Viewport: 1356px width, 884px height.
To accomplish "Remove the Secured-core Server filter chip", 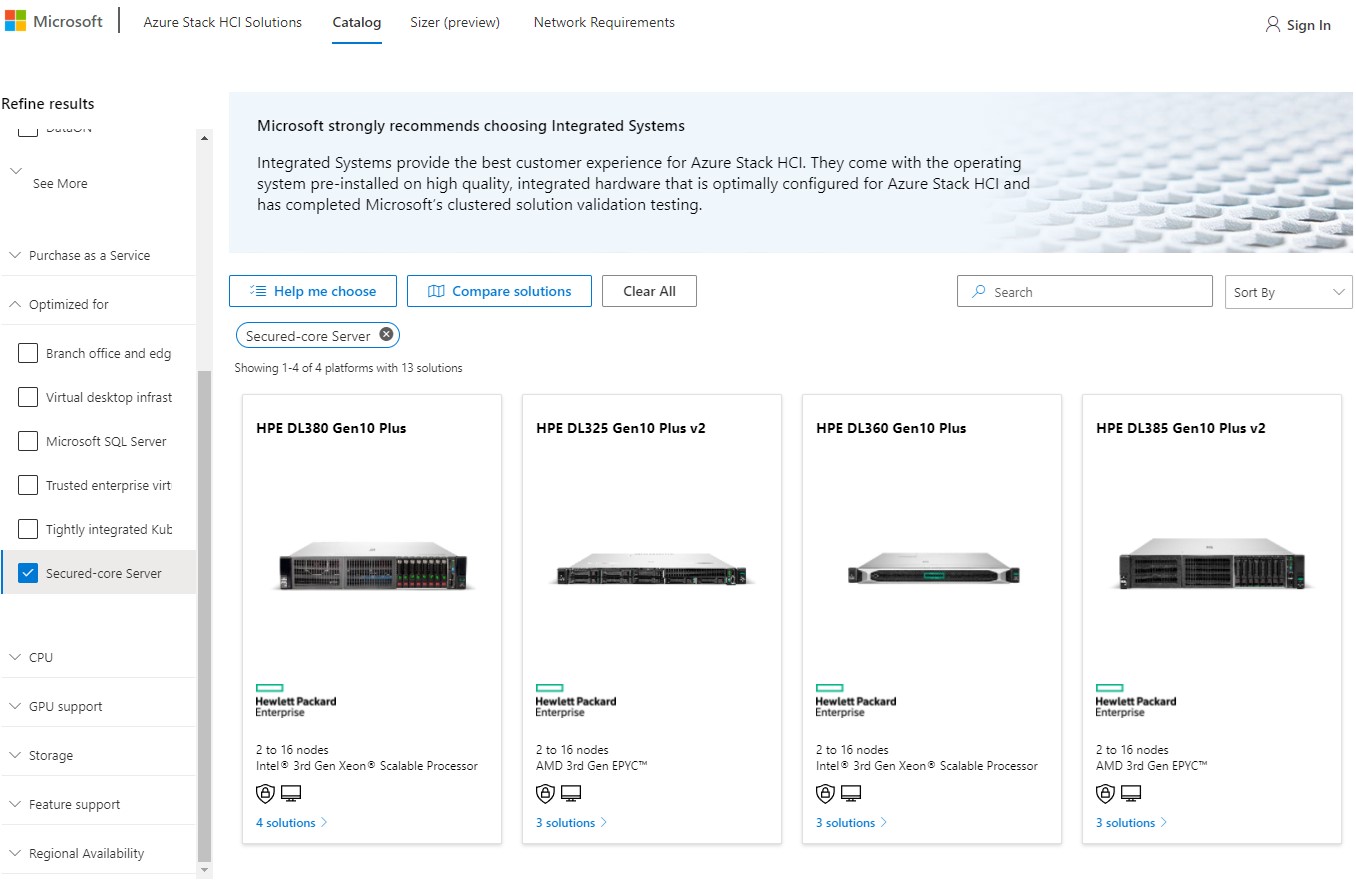I will point(387,334).
